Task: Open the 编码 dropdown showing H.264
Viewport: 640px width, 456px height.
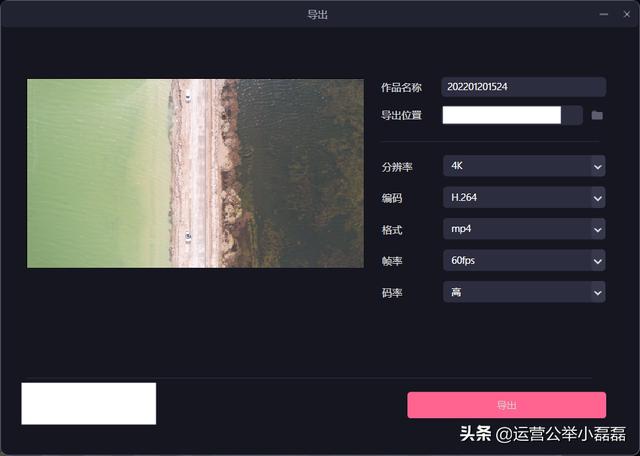Action: 524,198
